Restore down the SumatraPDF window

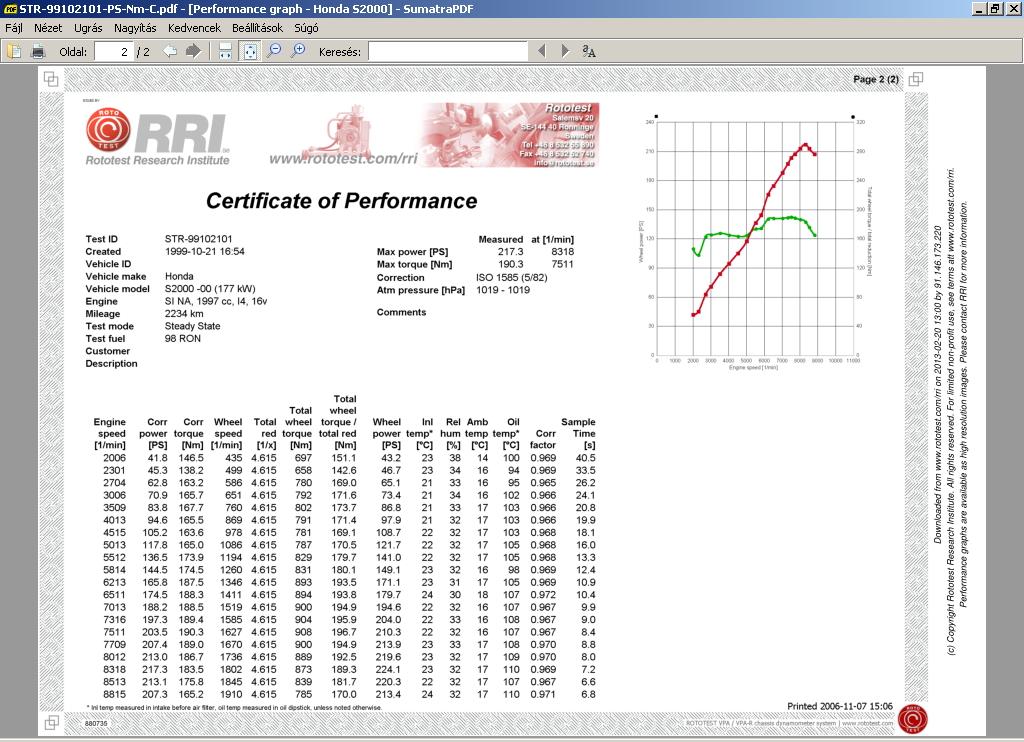pyautogui.click(x=994, y=9)
